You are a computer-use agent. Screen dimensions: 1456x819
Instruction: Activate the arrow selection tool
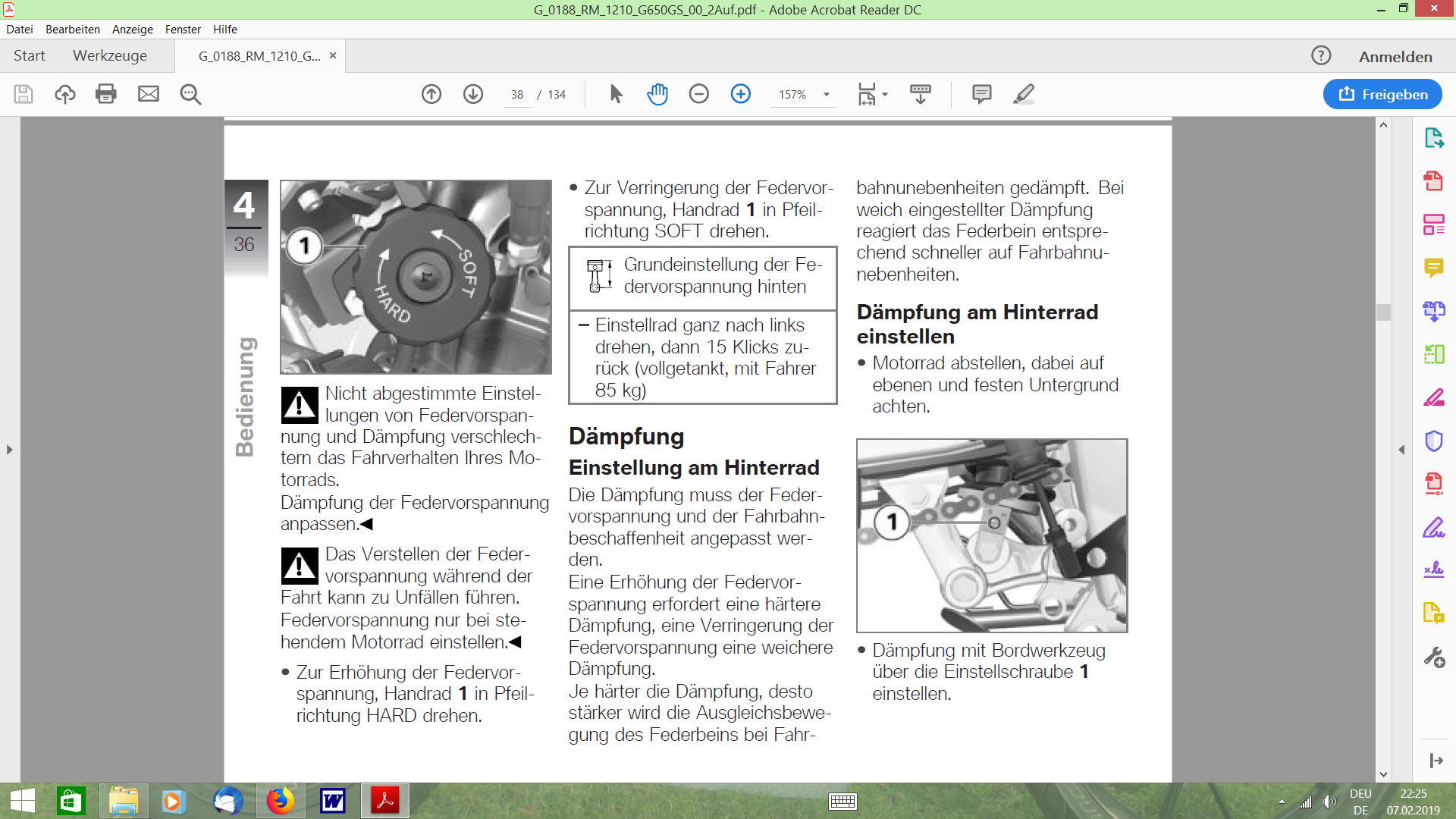tap(616, 94)
